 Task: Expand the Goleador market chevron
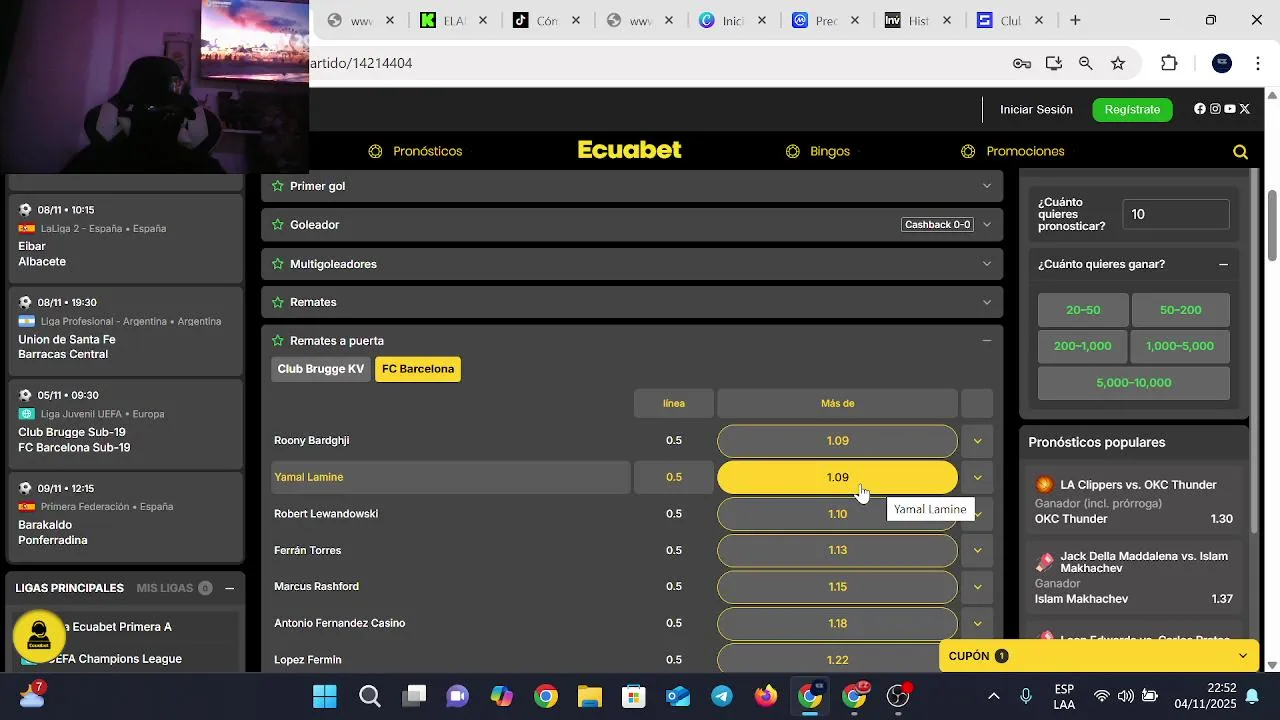(x=987, y=225)
